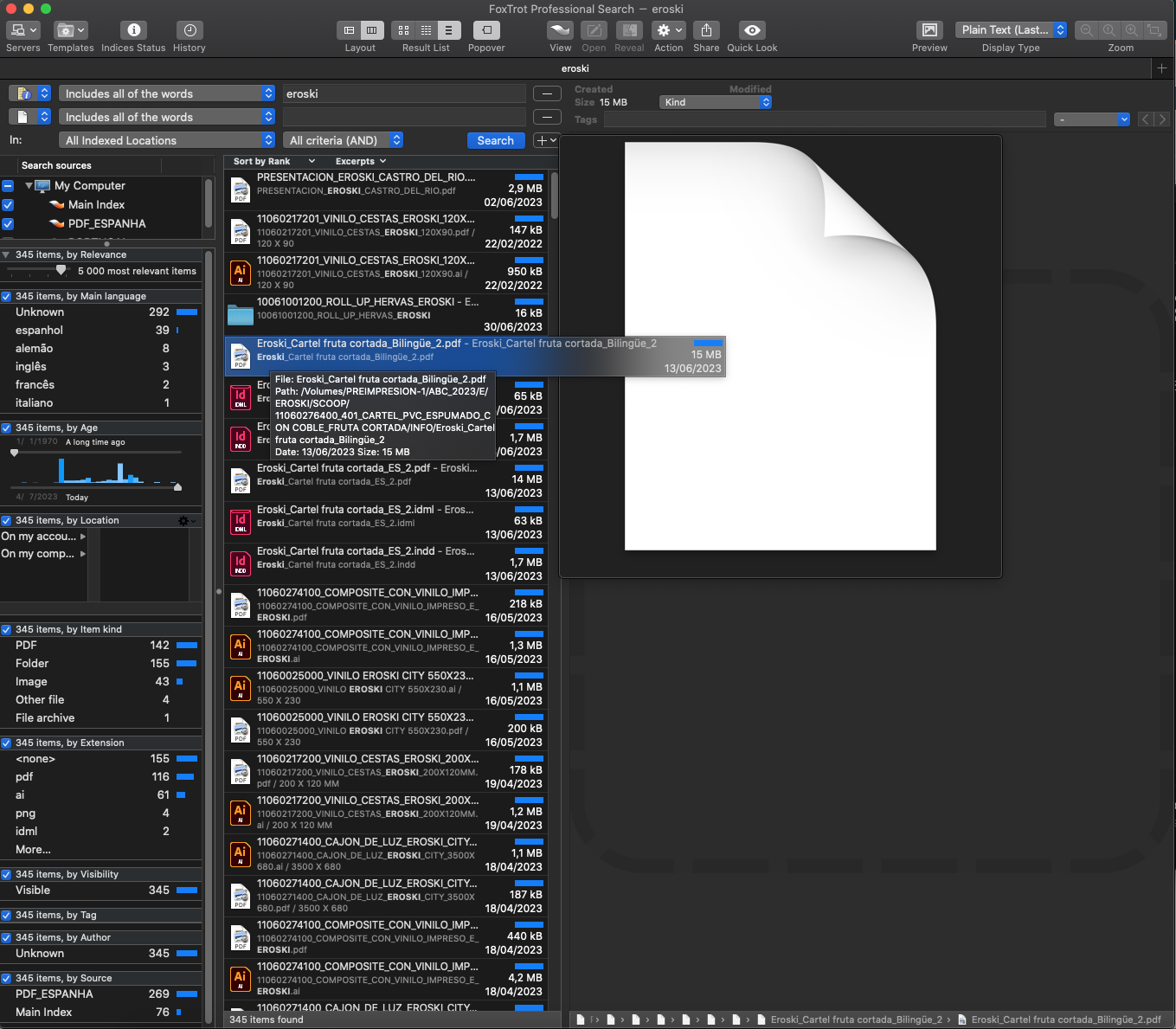1176x1029 pixels.
Task: Click More... in Extension list
Action: (x=33, y=850)
